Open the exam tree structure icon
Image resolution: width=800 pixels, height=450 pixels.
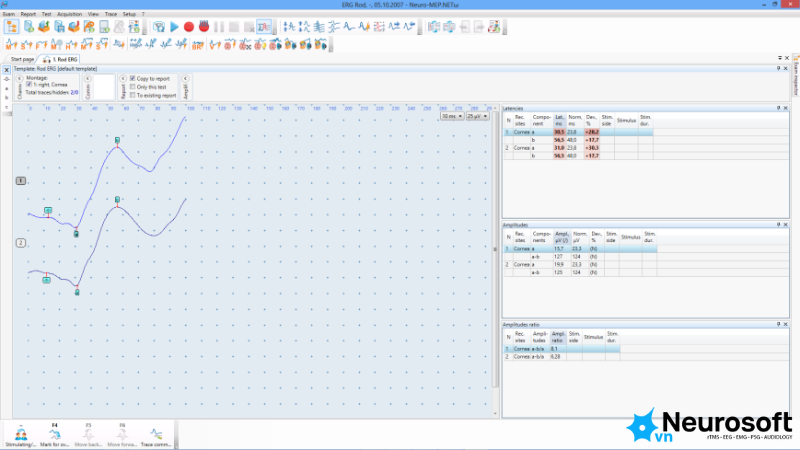(x=12, y=27)
